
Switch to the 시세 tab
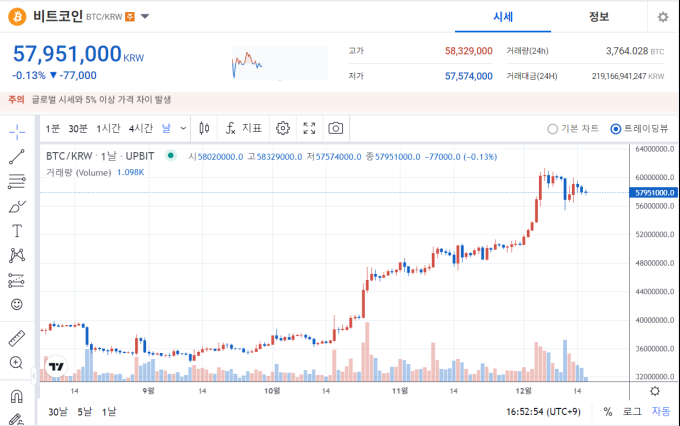[503, 17]
